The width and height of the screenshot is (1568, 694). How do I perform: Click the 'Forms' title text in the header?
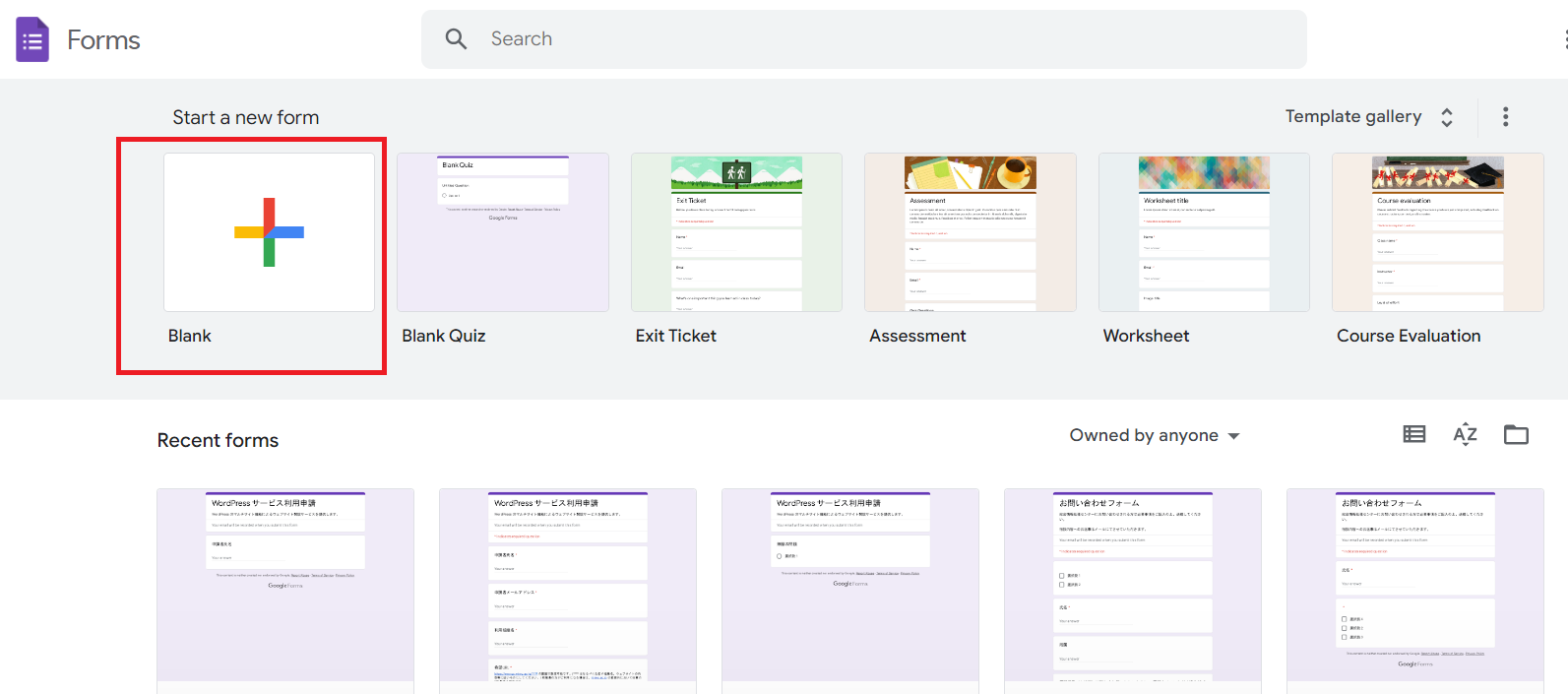pos(103,40)
